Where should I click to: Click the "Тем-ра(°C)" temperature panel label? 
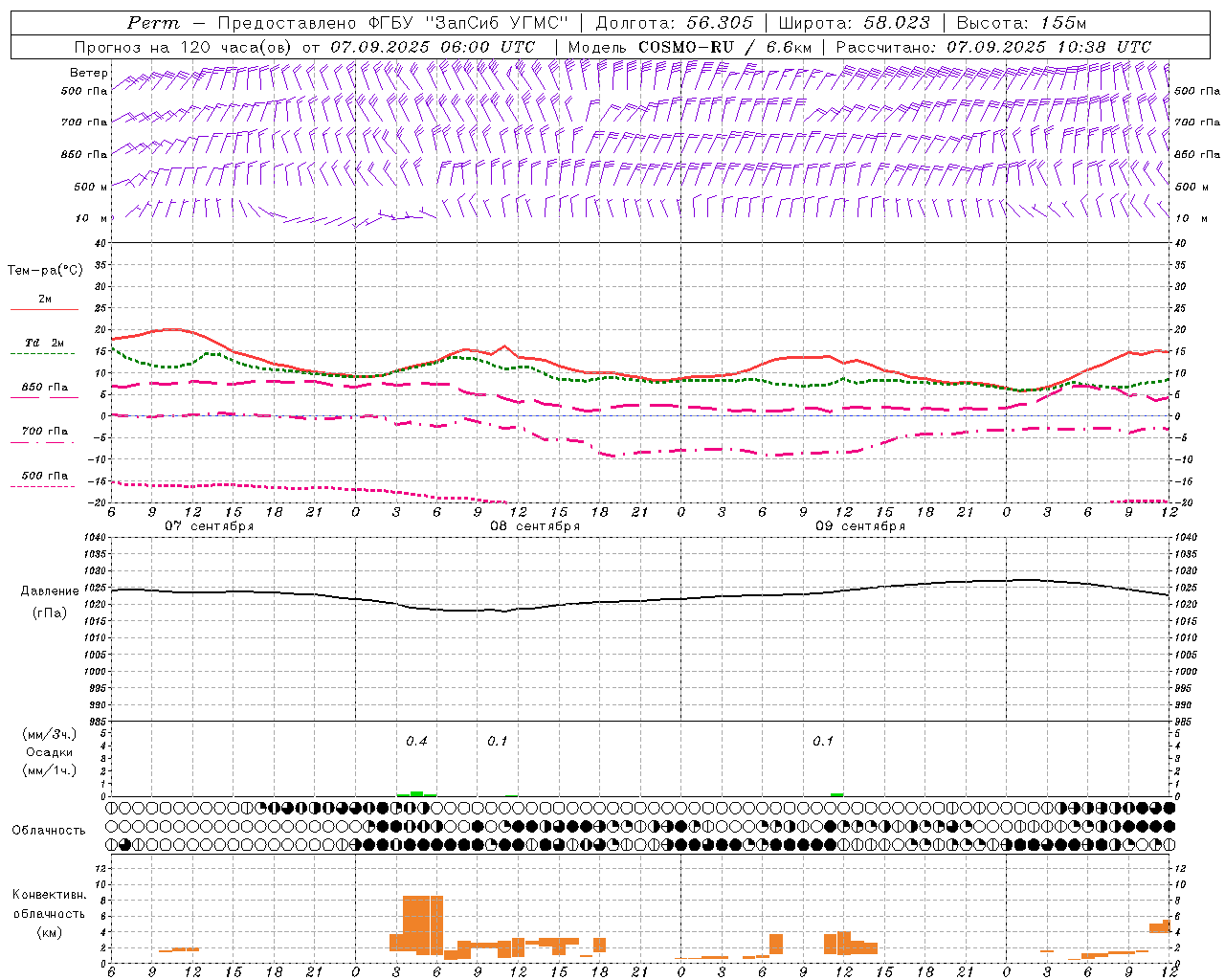(45, 271)
